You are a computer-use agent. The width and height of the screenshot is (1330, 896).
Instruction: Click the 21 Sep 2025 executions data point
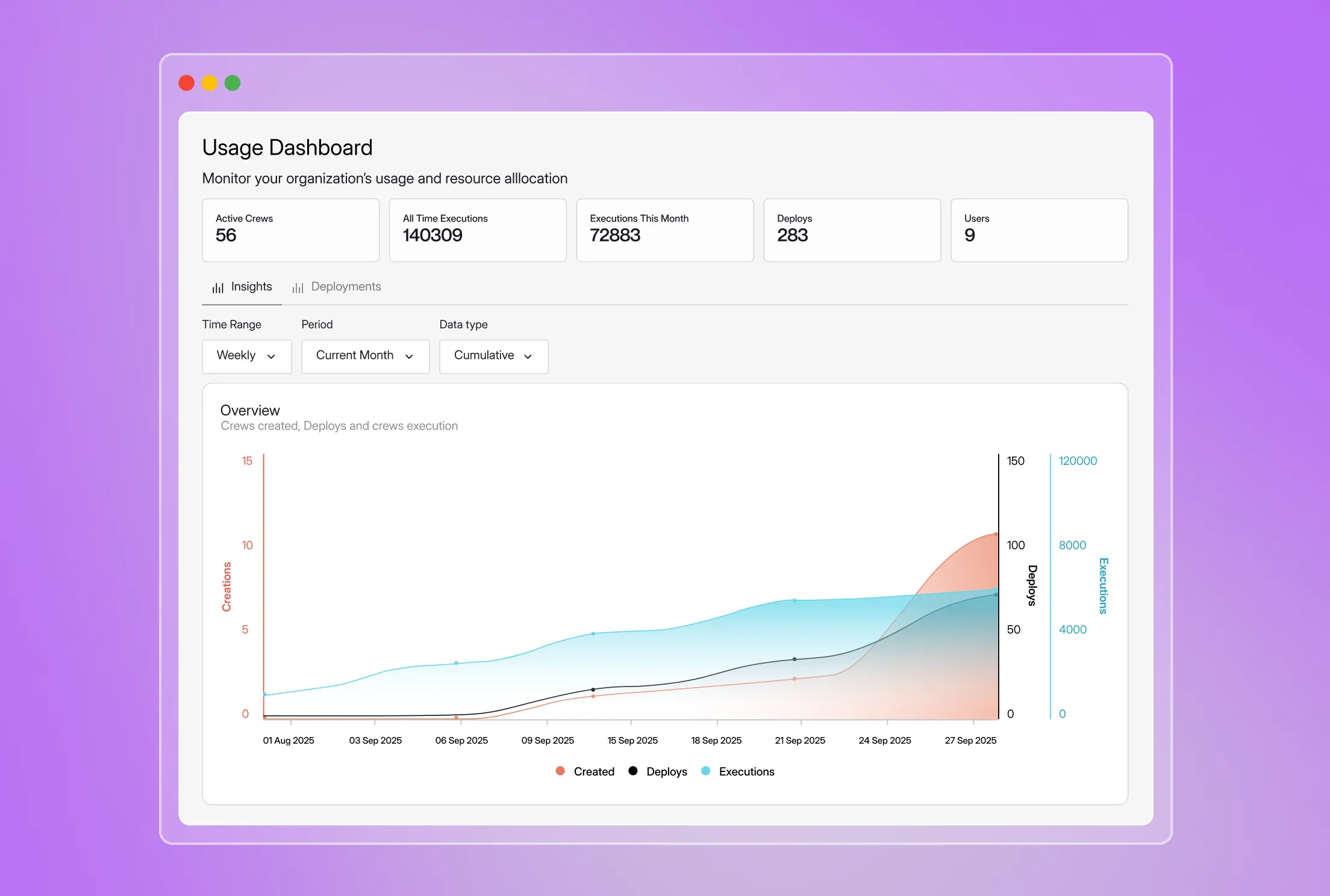pos(795,600)
